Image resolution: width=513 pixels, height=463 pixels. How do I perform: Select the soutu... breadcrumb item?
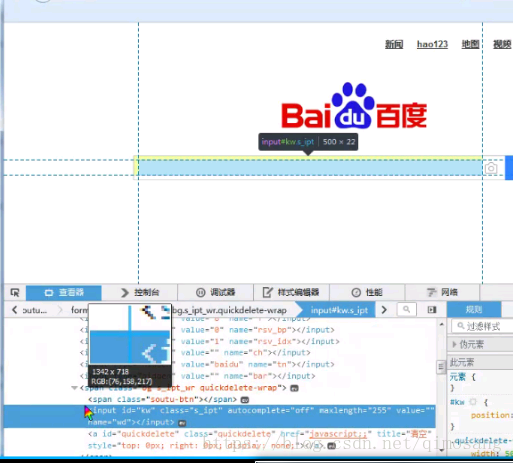point(34,310)
